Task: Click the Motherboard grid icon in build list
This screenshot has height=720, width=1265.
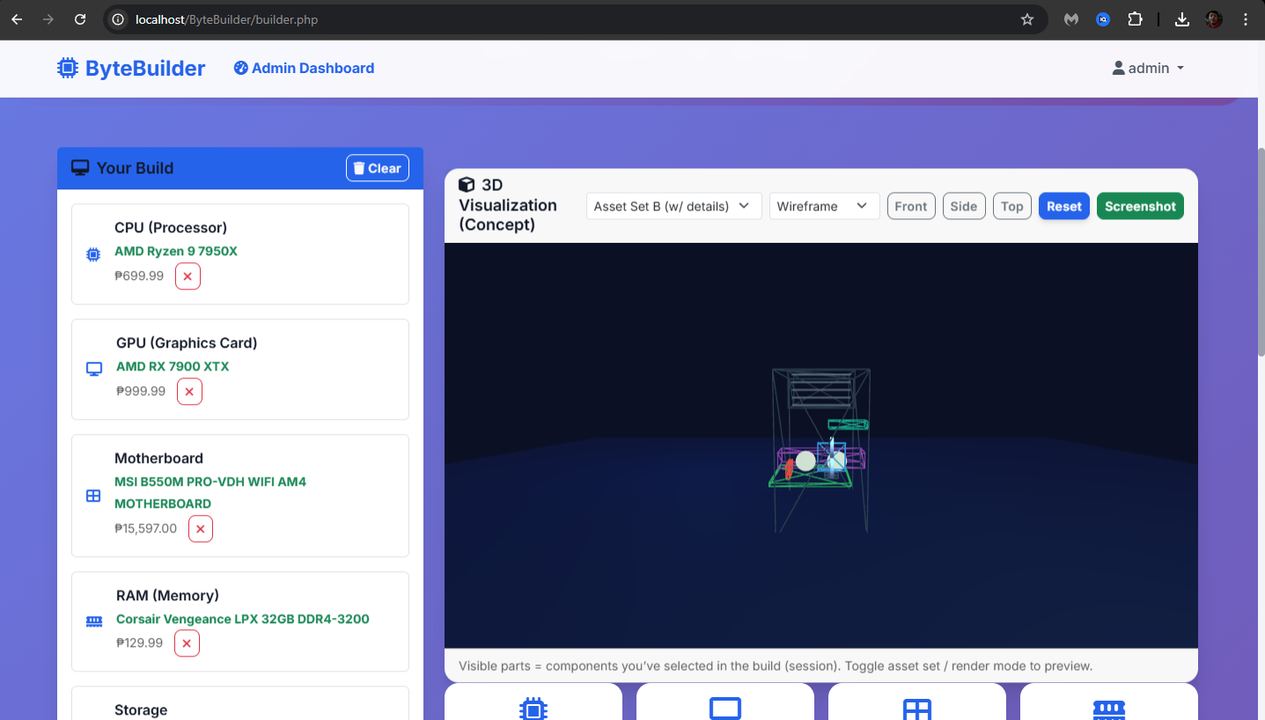Action: pos(93,496)
